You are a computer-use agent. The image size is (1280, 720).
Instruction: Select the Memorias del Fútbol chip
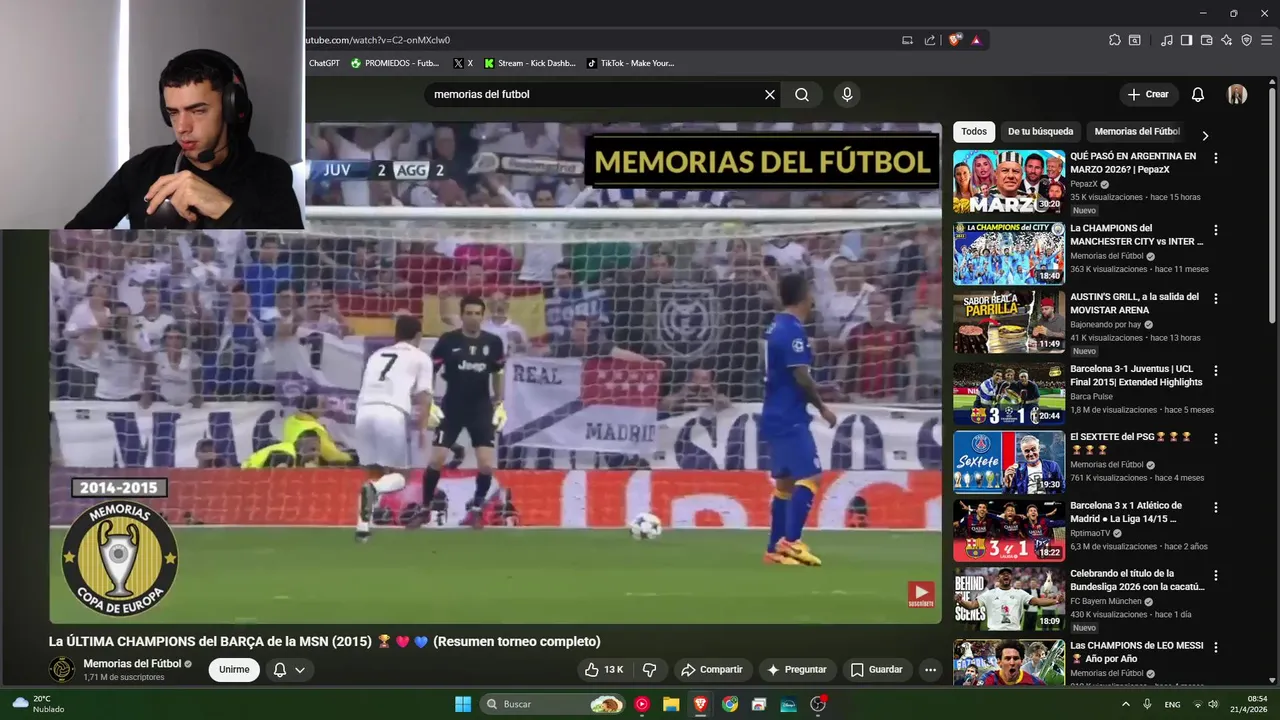click(x=1137, y=132)
